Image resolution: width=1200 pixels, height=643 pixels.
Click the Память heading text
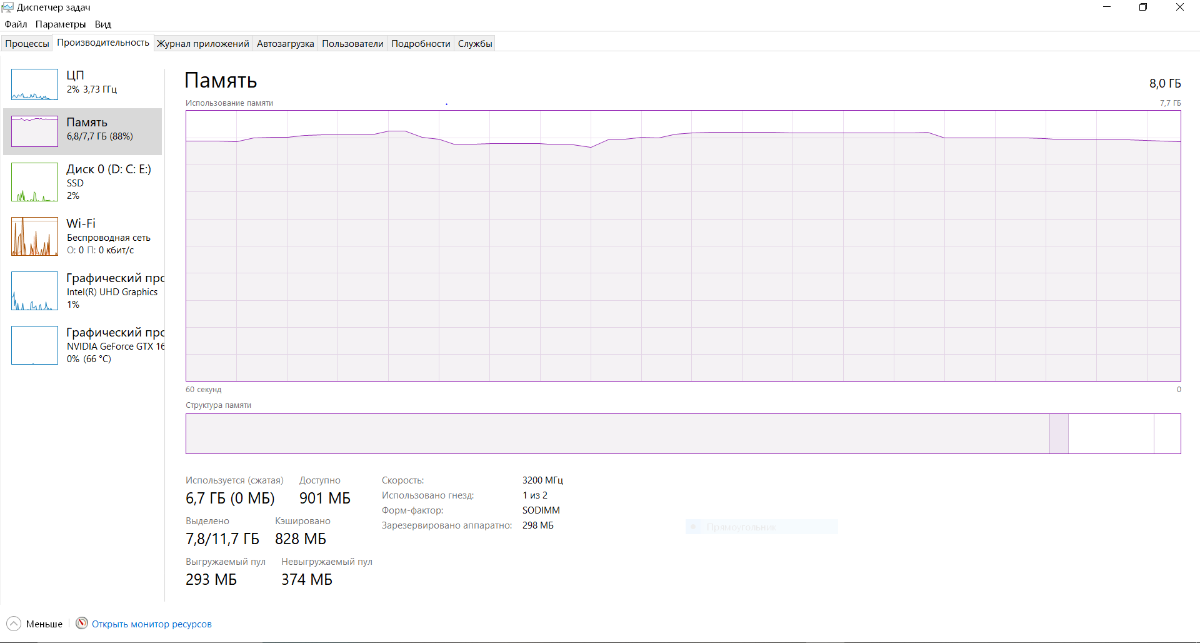[x=221, y=81]
